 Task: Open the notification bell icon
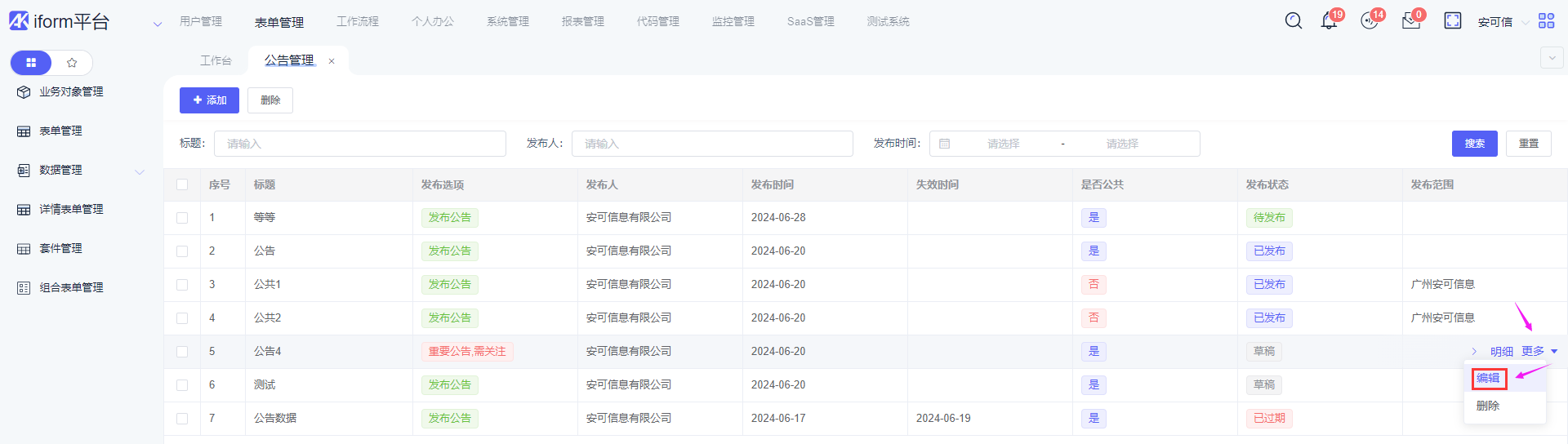(x=1329, y=21)
